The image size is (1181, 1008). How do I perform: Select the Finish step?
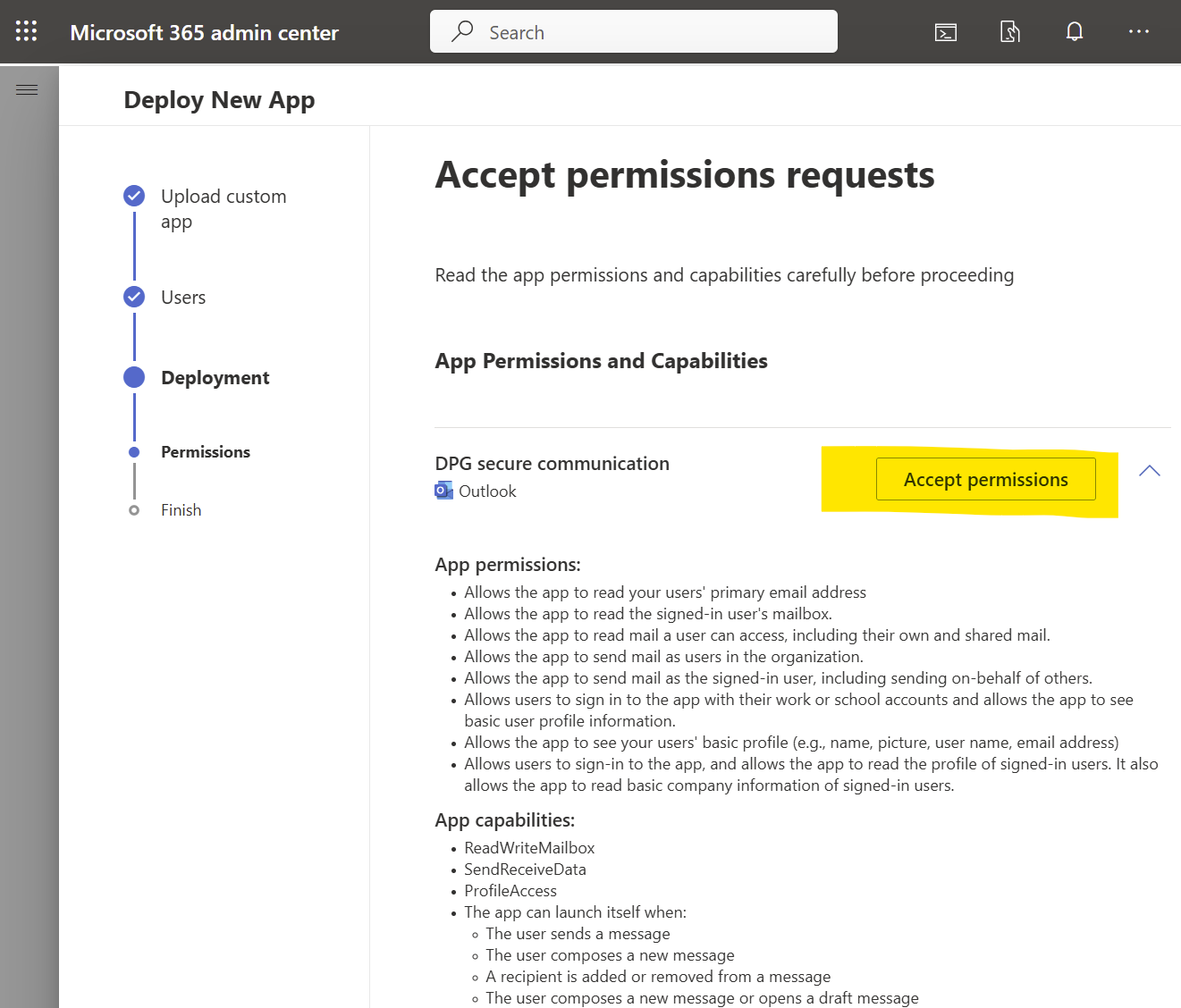pyautogui.click(x=181, y=510)
